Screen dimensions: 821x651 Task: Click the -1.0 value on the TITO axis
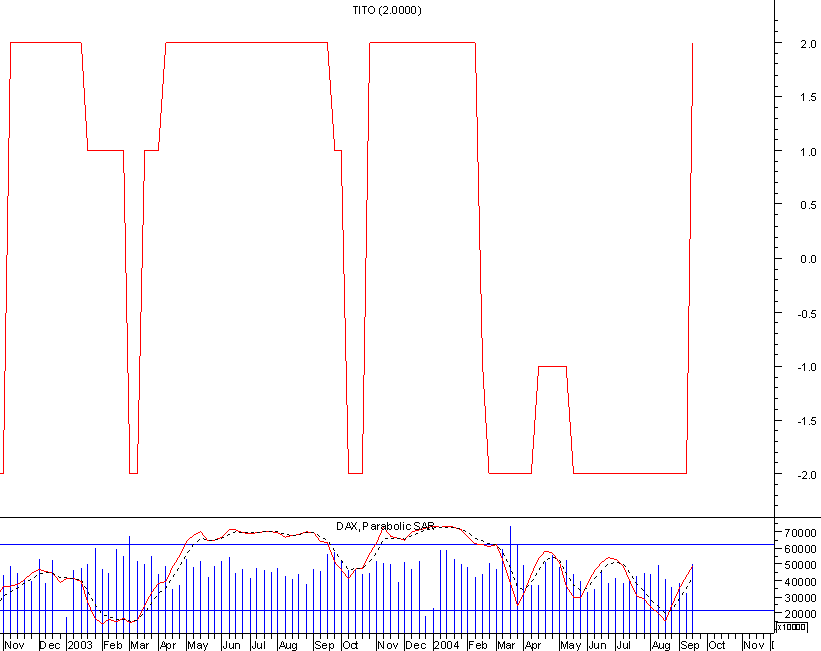806,367
